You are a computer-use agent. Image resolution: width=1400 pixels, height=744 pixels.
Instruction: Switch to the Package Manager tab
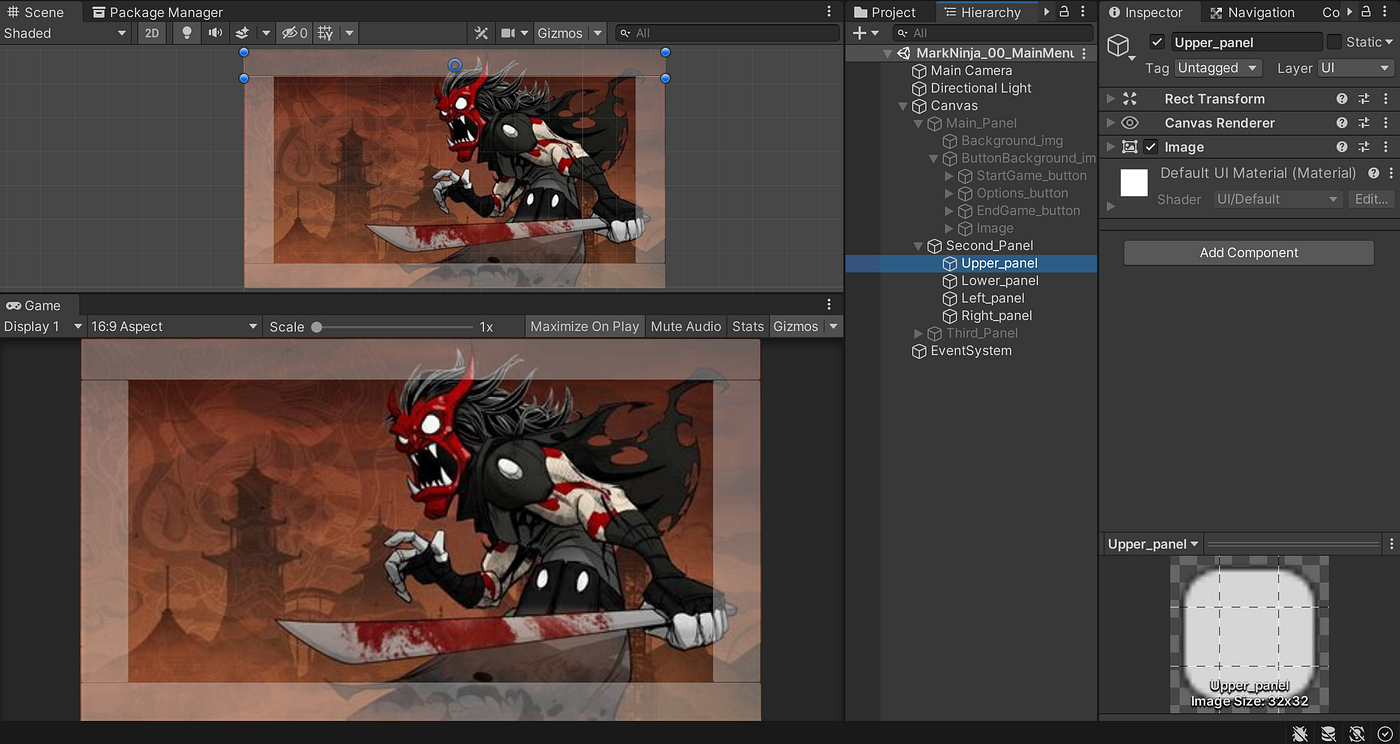157,12
